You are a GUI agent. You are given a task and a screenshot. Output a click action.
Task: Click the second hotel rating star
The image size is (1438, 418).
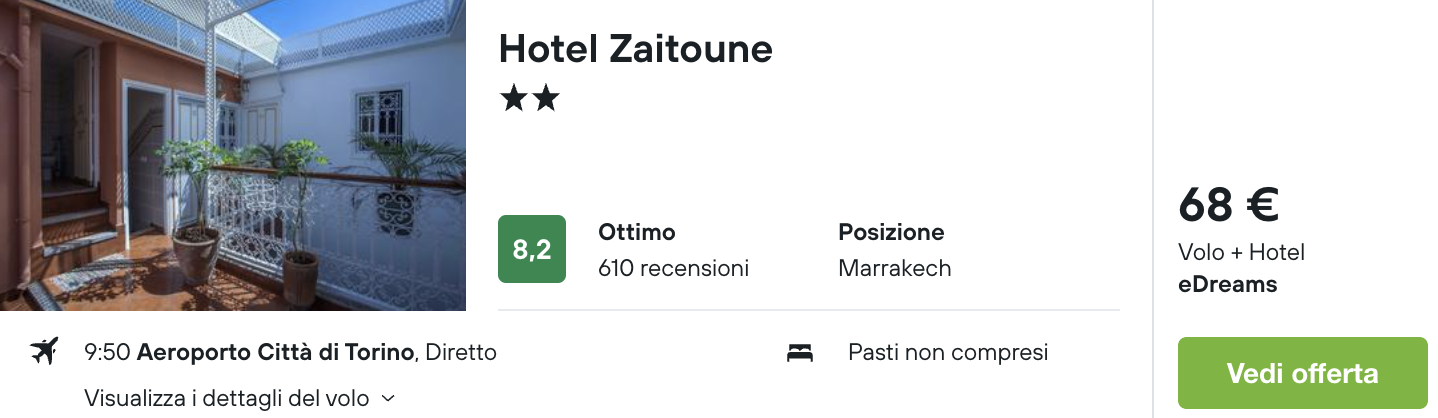(x=545, y=98)
